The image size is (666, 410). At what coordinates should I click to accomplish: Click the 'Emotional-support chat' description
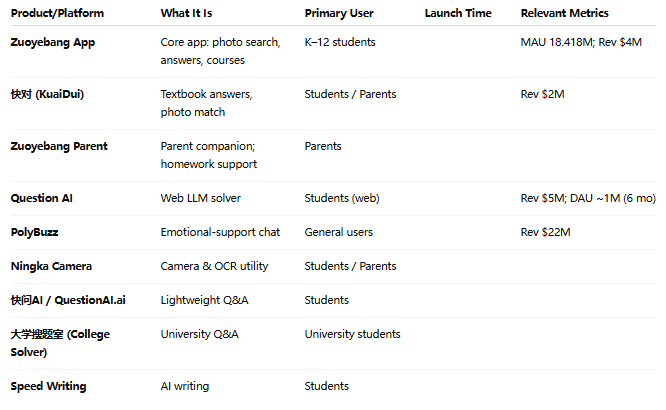(x=220, y=232)
